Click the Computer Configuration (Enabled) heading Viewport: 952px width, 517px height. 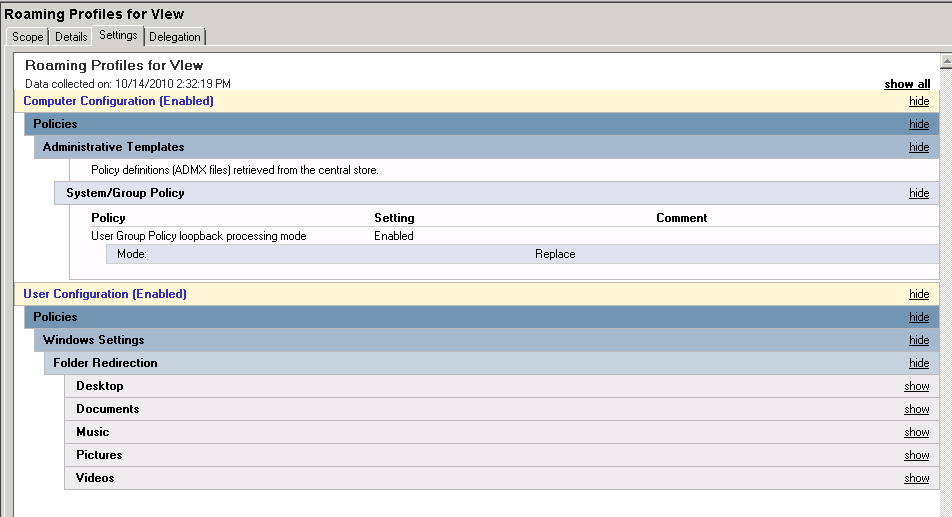click(x=118, y=101)
